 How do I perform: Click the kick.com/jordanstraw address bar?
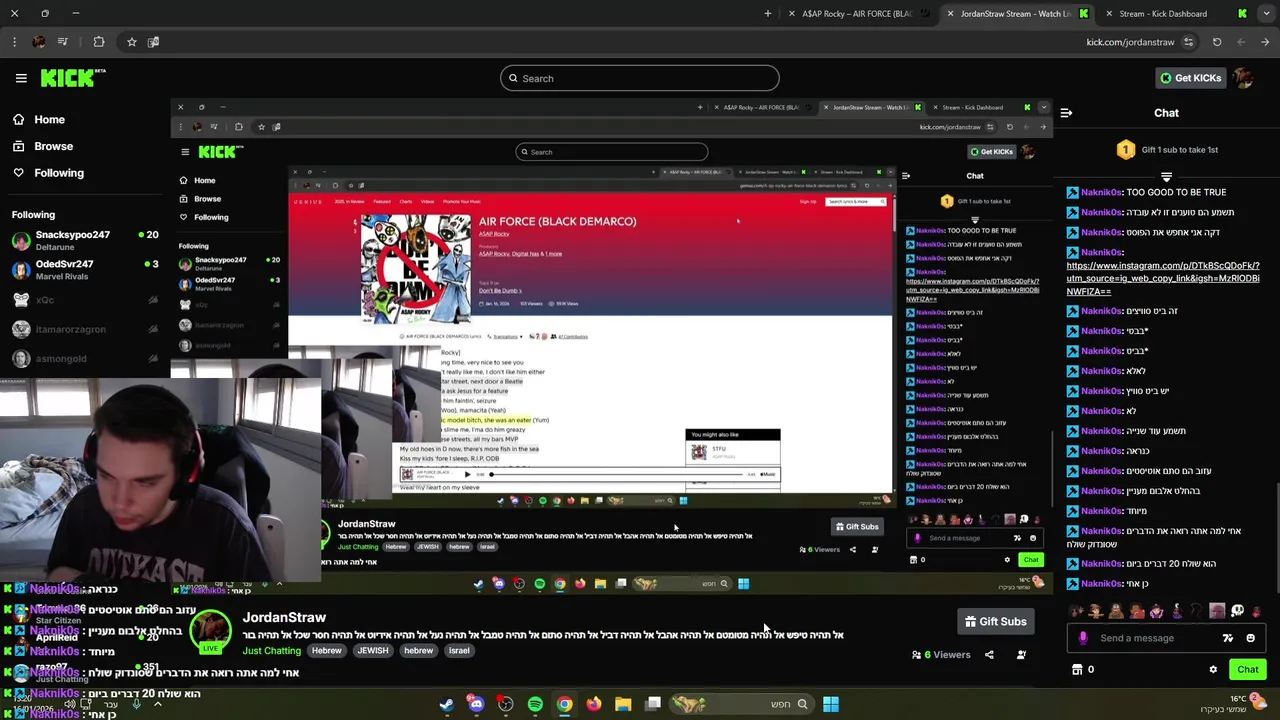point(1130,42)
